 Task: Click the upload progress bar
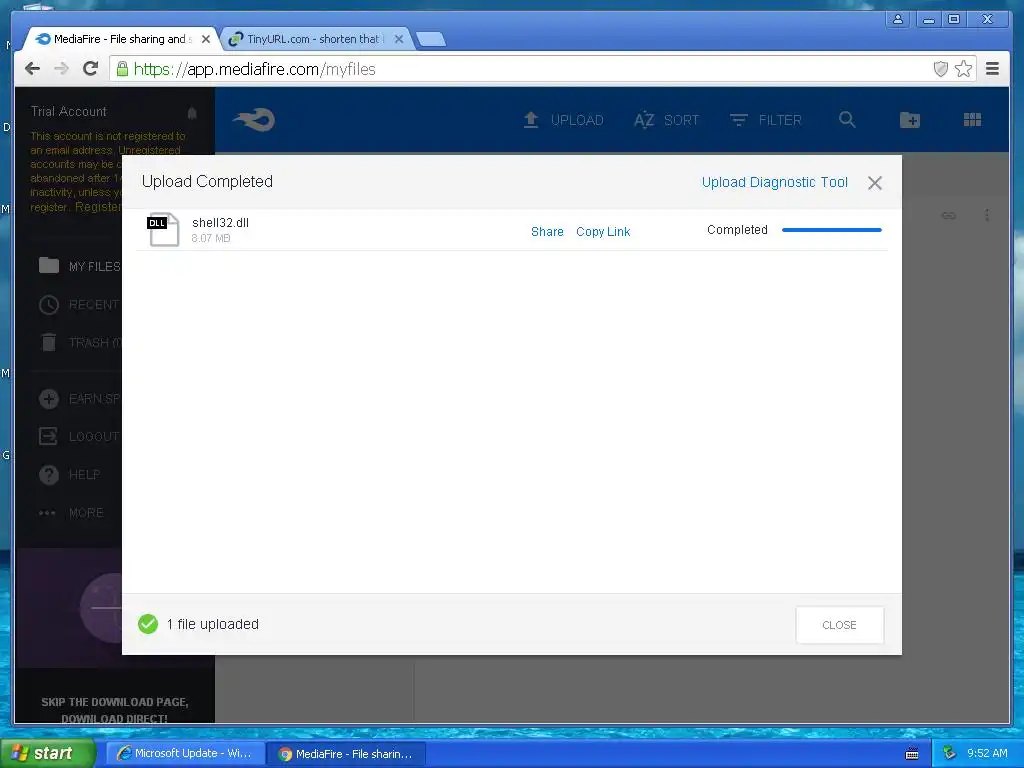[x=832, y=230]
